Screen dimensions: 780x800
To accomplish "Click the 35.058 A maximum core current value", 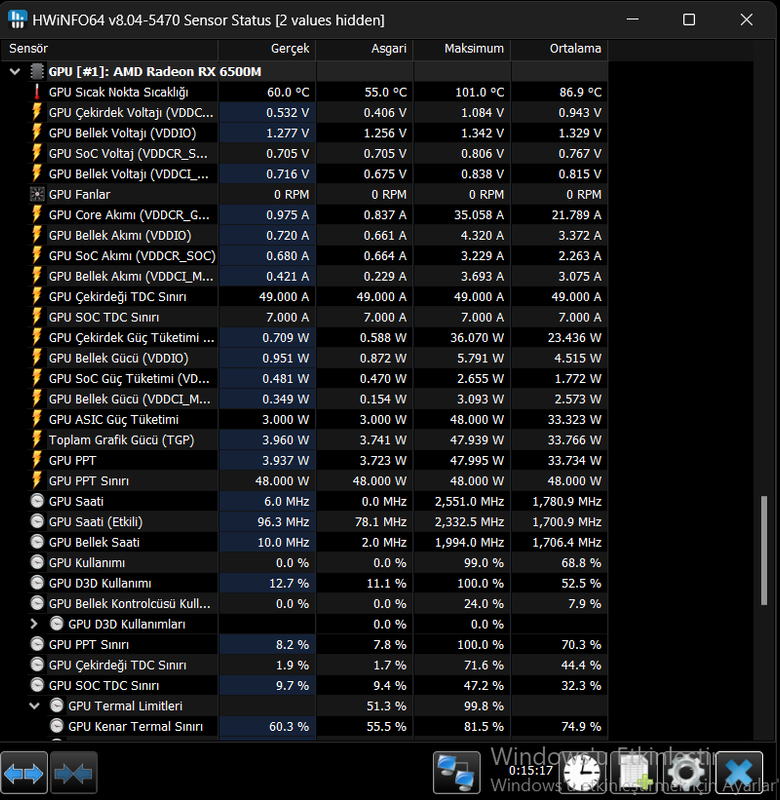I will coord(479,215).
